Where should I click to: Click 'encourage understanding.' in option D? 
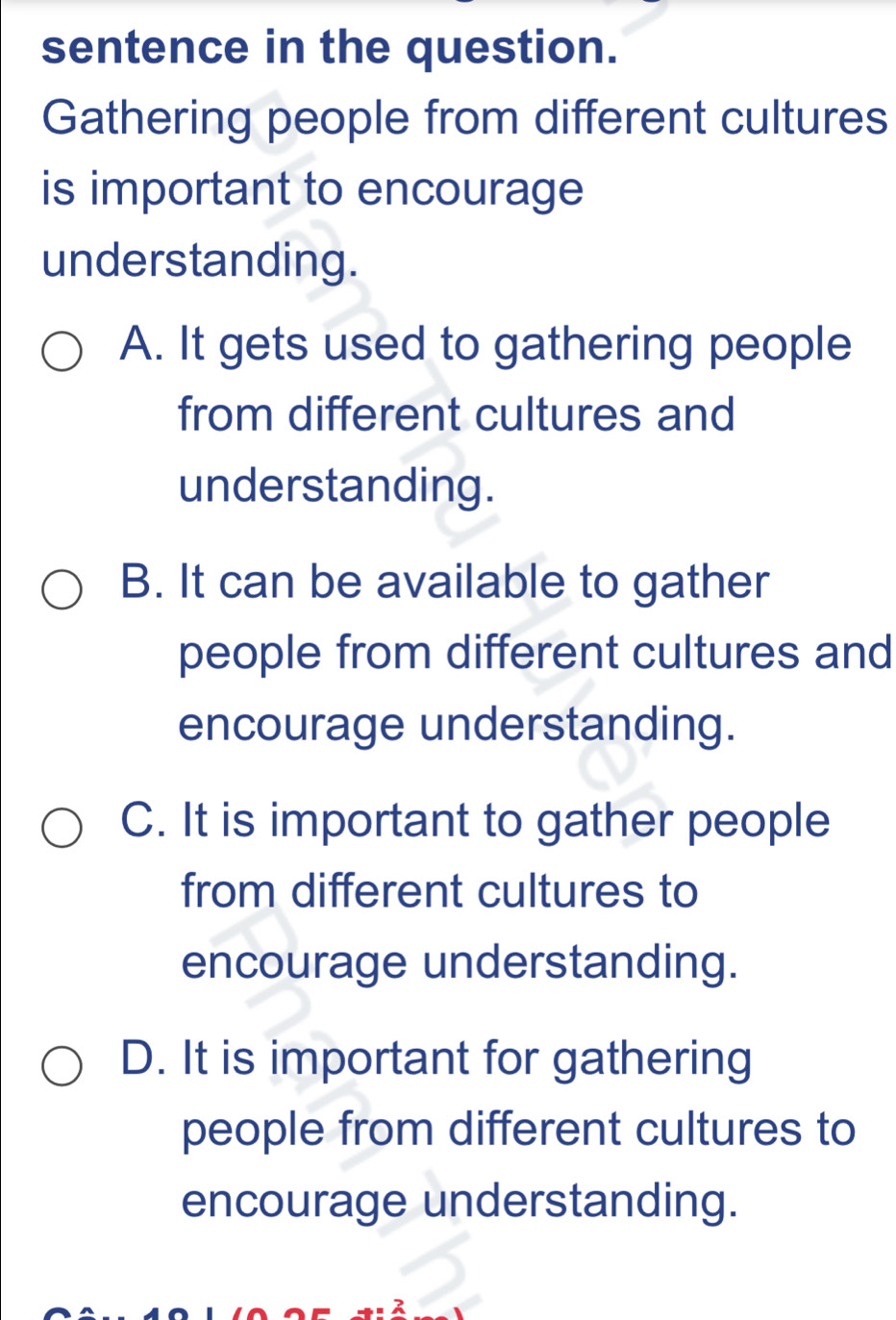coord(460,1202)
